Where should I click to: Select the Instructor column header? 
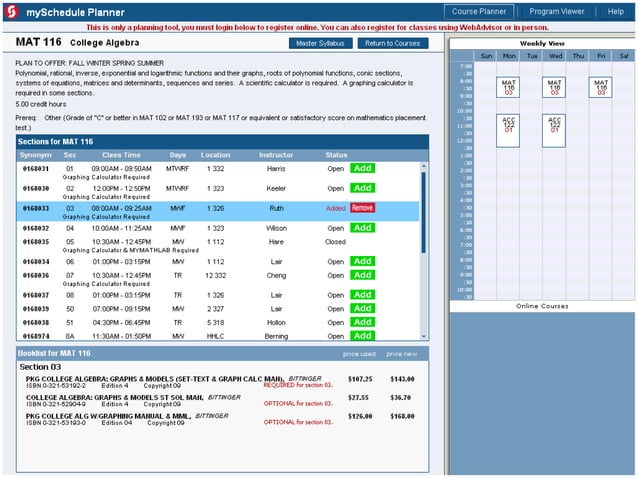(276, 155)
